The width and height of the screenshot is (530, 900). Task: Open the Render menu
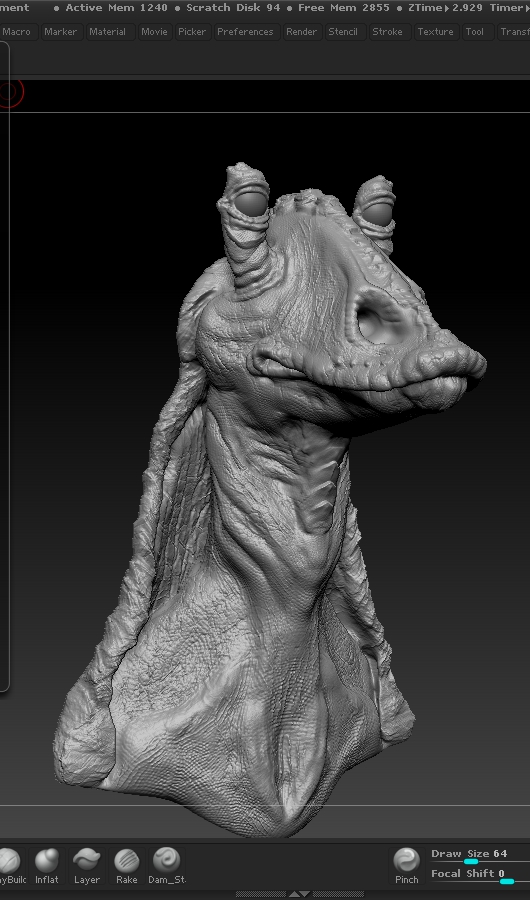tap(302, 32)
